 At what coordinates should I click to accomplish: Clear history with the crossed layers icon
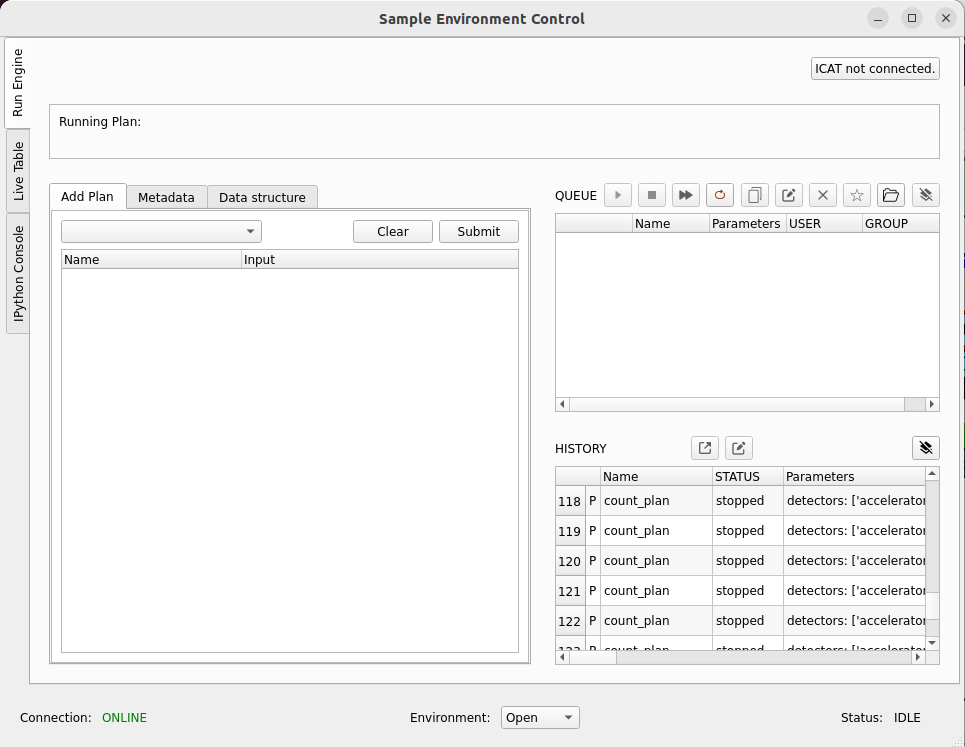coord(926,448)
